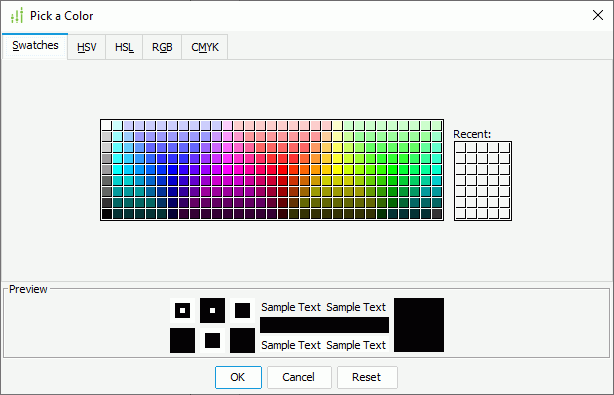The image size is (614, 395).
Task: Select the first empty cell in the Recent grid
Action: tap(460, 148)
